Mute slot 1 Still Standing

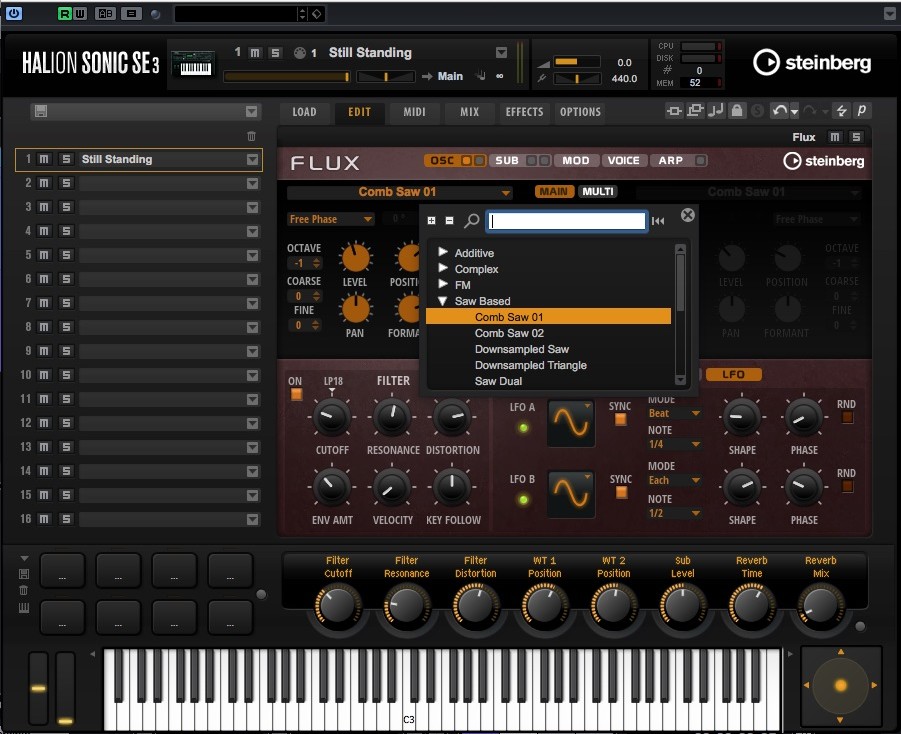[44, 159]
